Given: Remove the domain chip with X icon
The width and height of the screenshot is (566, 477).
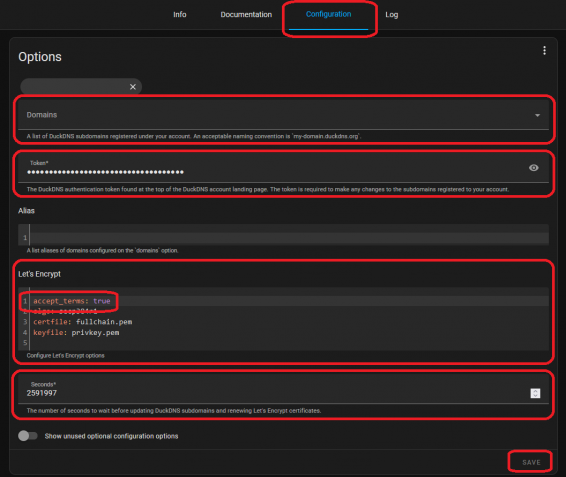Looking at the screenshot, I should 133,87.
